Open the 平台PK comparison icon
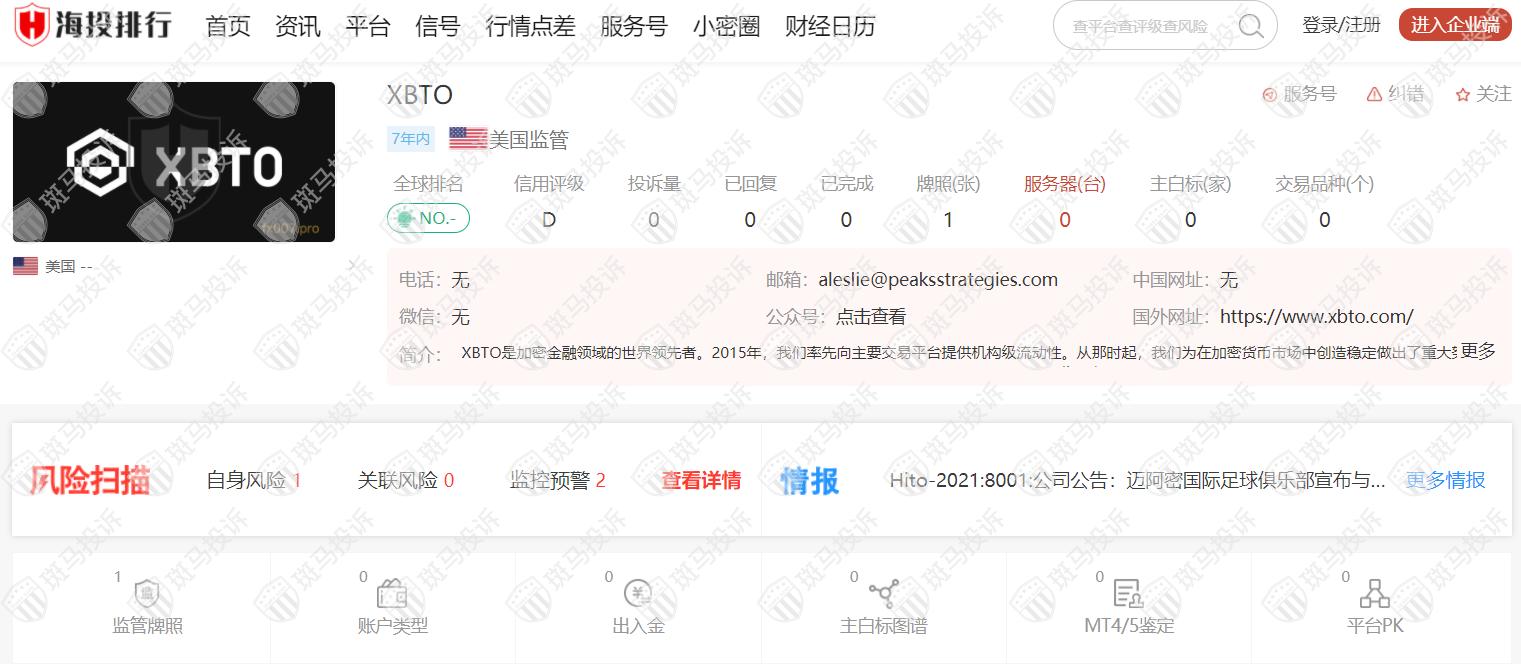This screenshot has width=1521, height=664. [1375, 594]
